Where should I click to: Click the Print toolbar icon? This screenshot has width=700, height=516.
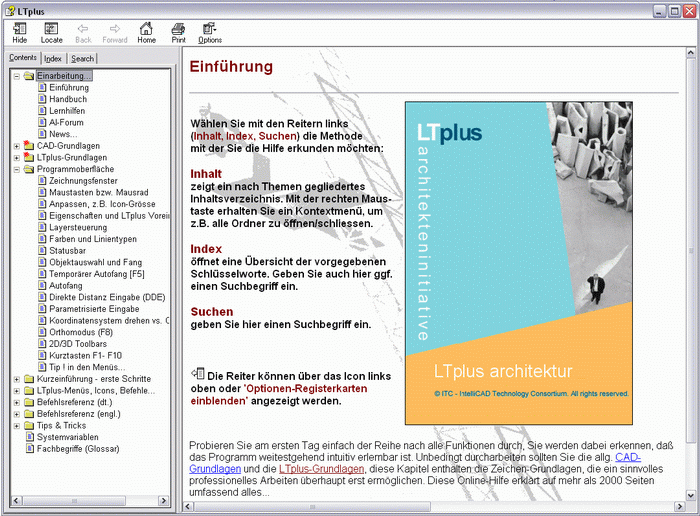coord(178,29)
